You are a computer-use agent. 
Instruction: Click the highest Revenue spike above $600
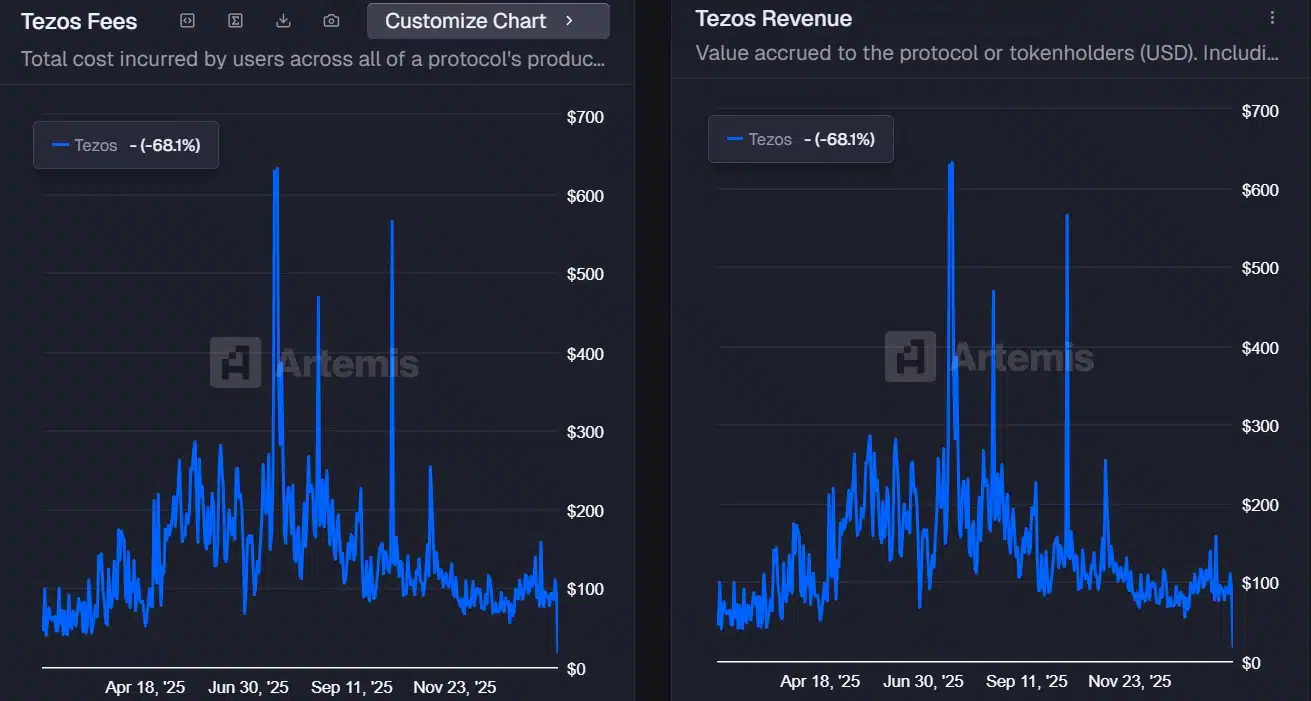[950, 165]
